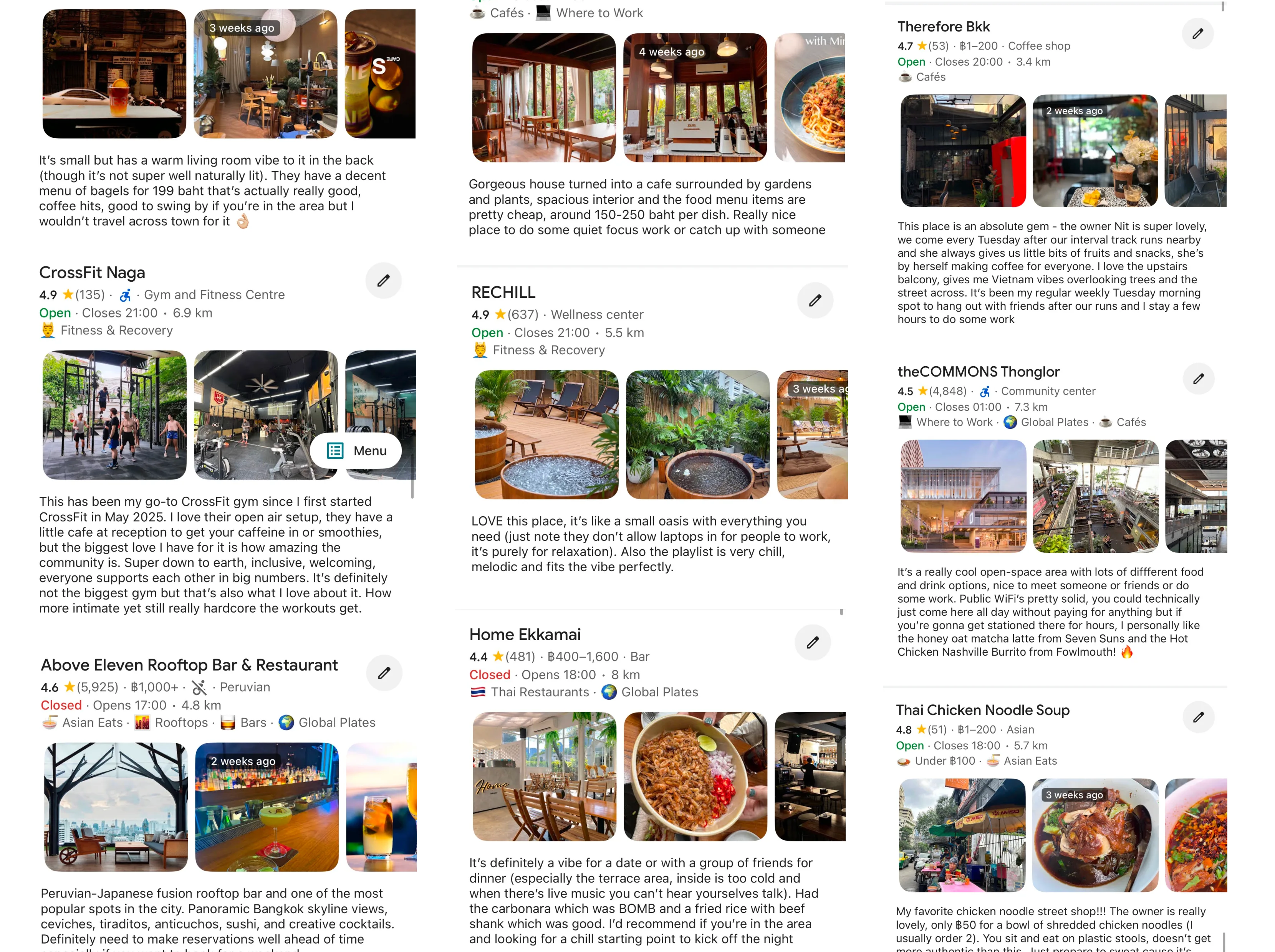Open the CrossFit Naga title

[92, 273]
